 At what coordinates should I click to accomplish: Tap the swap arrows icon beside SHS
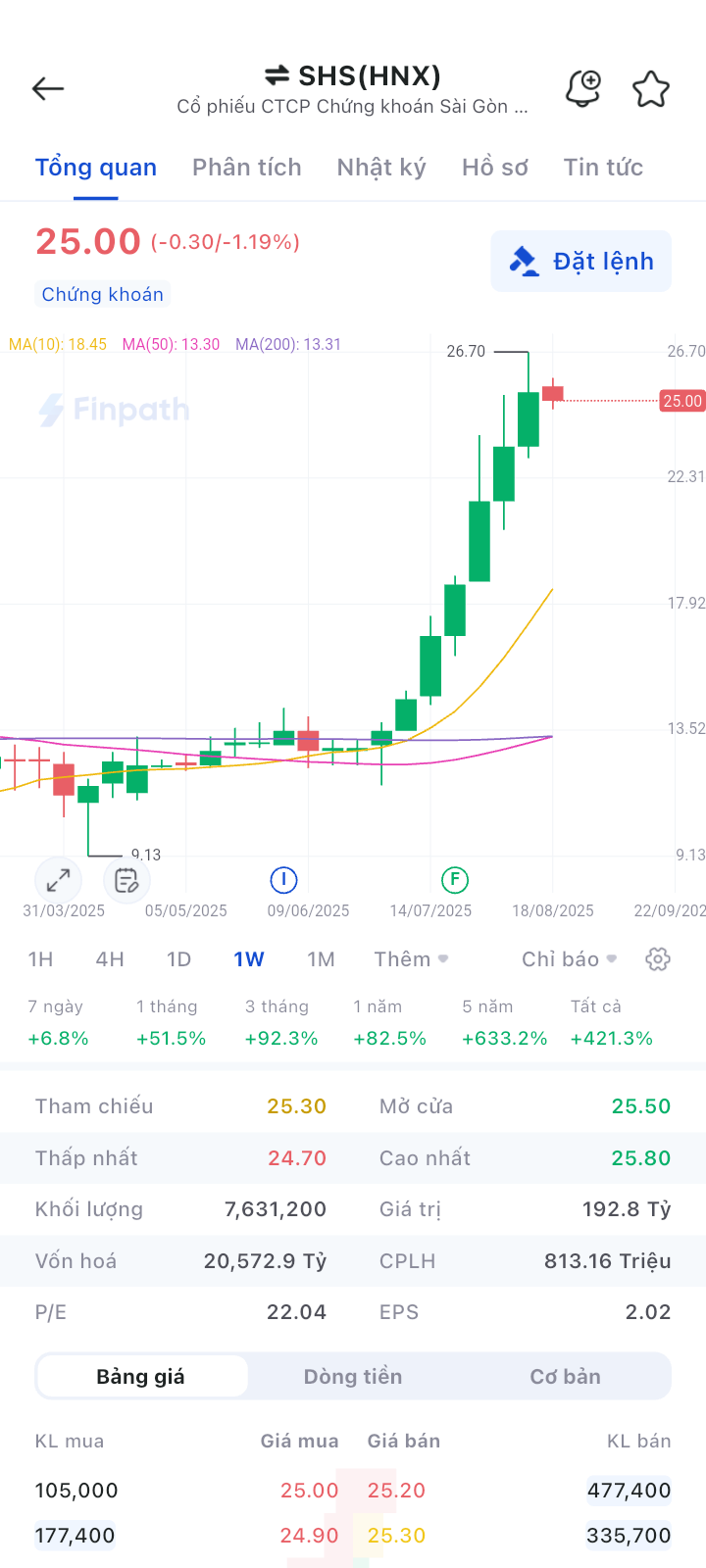(277, 75)
